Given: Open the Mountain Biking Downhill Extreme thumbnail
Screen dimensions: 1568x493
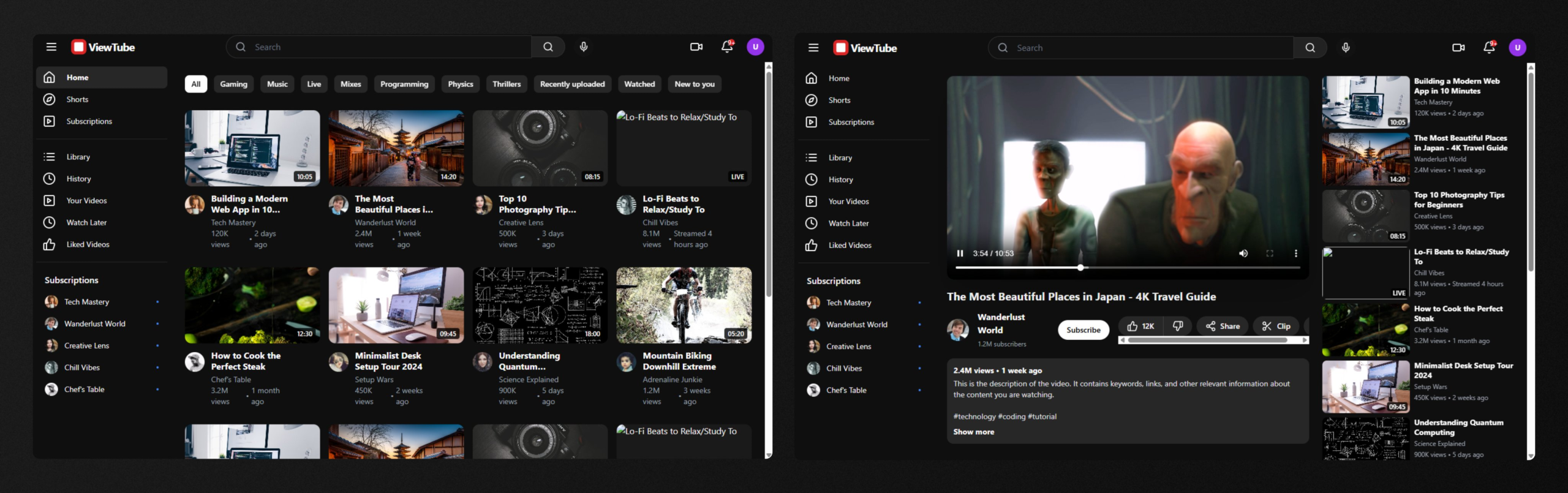Looking at the screenshot, I should click(x=684, y=305).
